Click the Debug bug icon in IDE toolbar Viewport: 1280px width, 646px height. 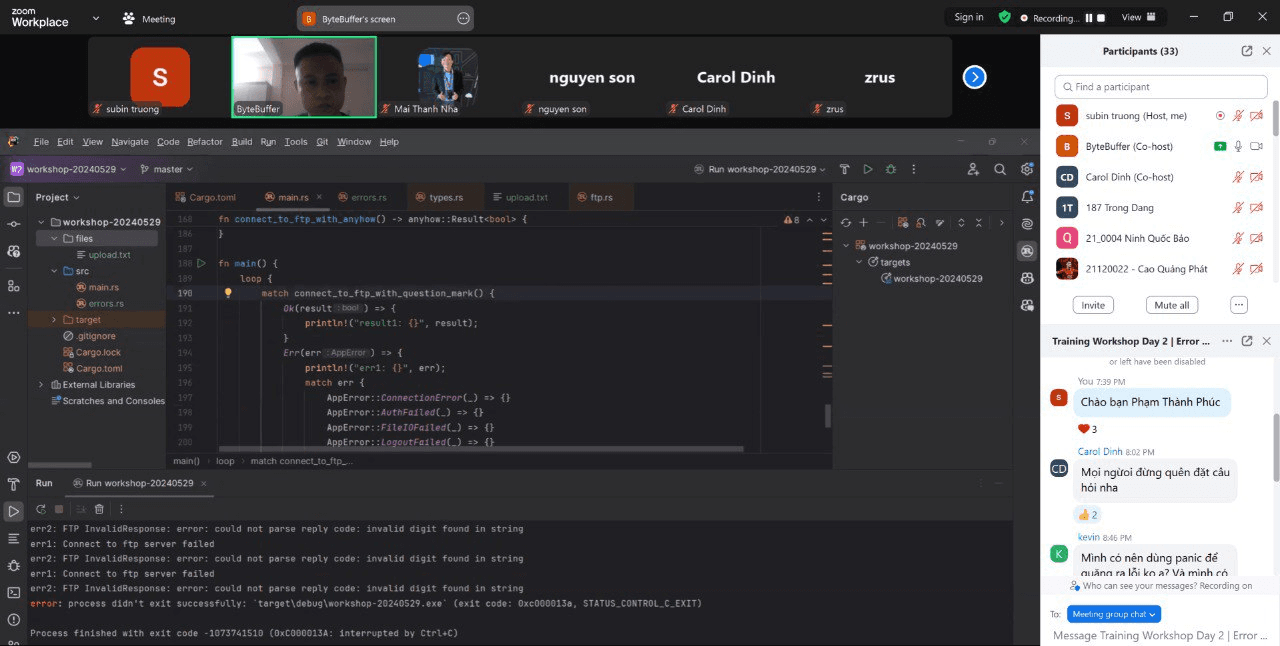pos(890,170)
